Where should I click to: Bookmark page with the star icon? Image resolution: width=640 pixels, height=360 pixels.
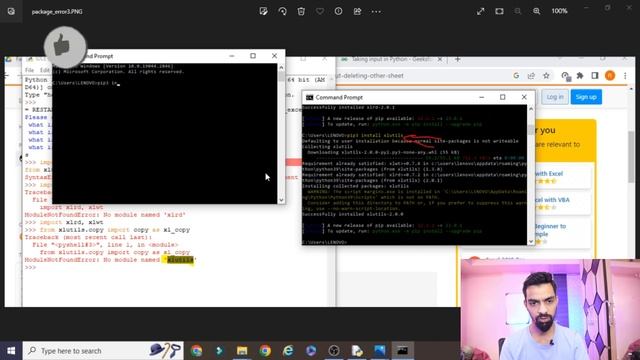click(546, 76)
